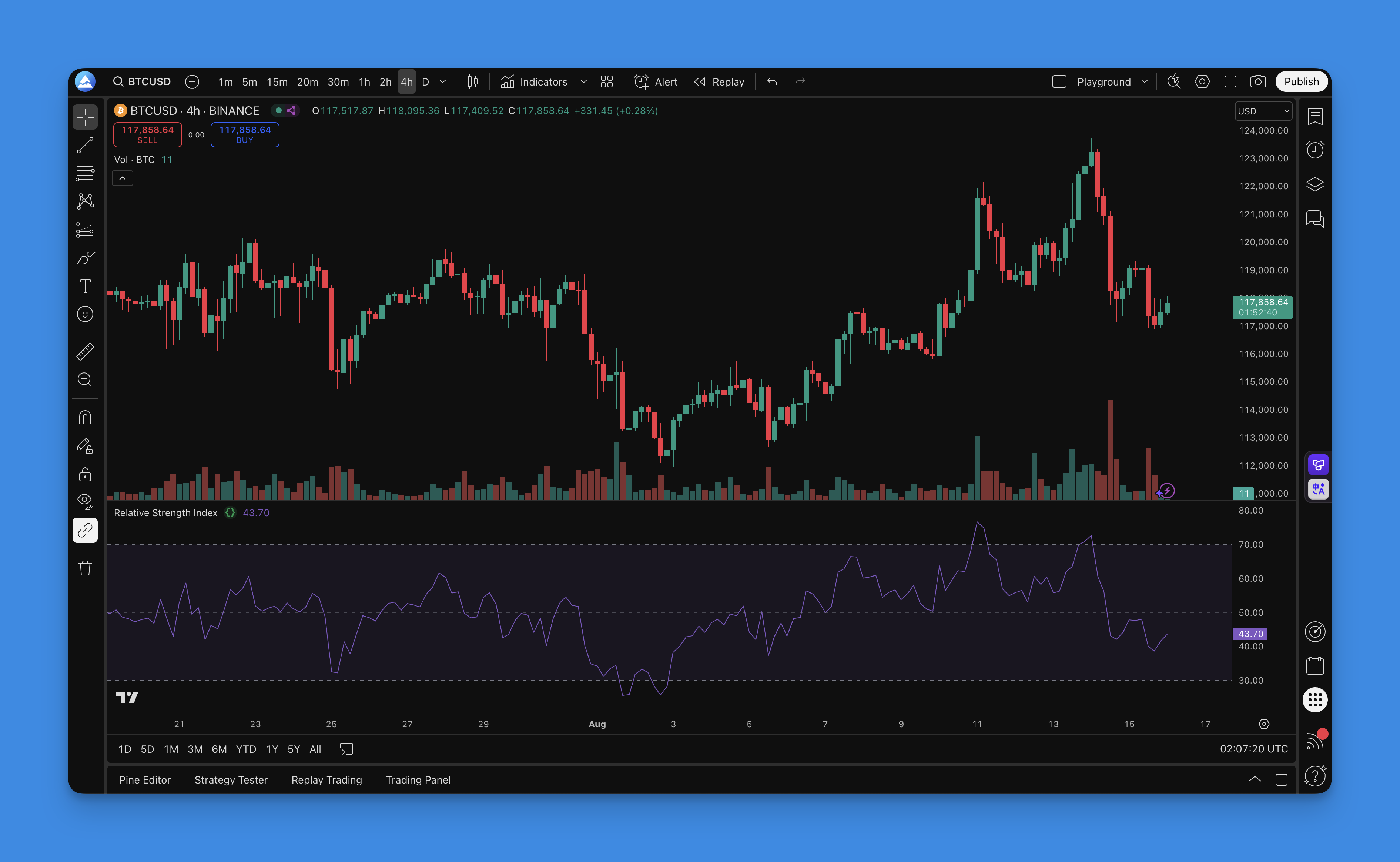Select the crosshair cursor tool
This screenshot has width=1400, height=862.
(85, 117)
